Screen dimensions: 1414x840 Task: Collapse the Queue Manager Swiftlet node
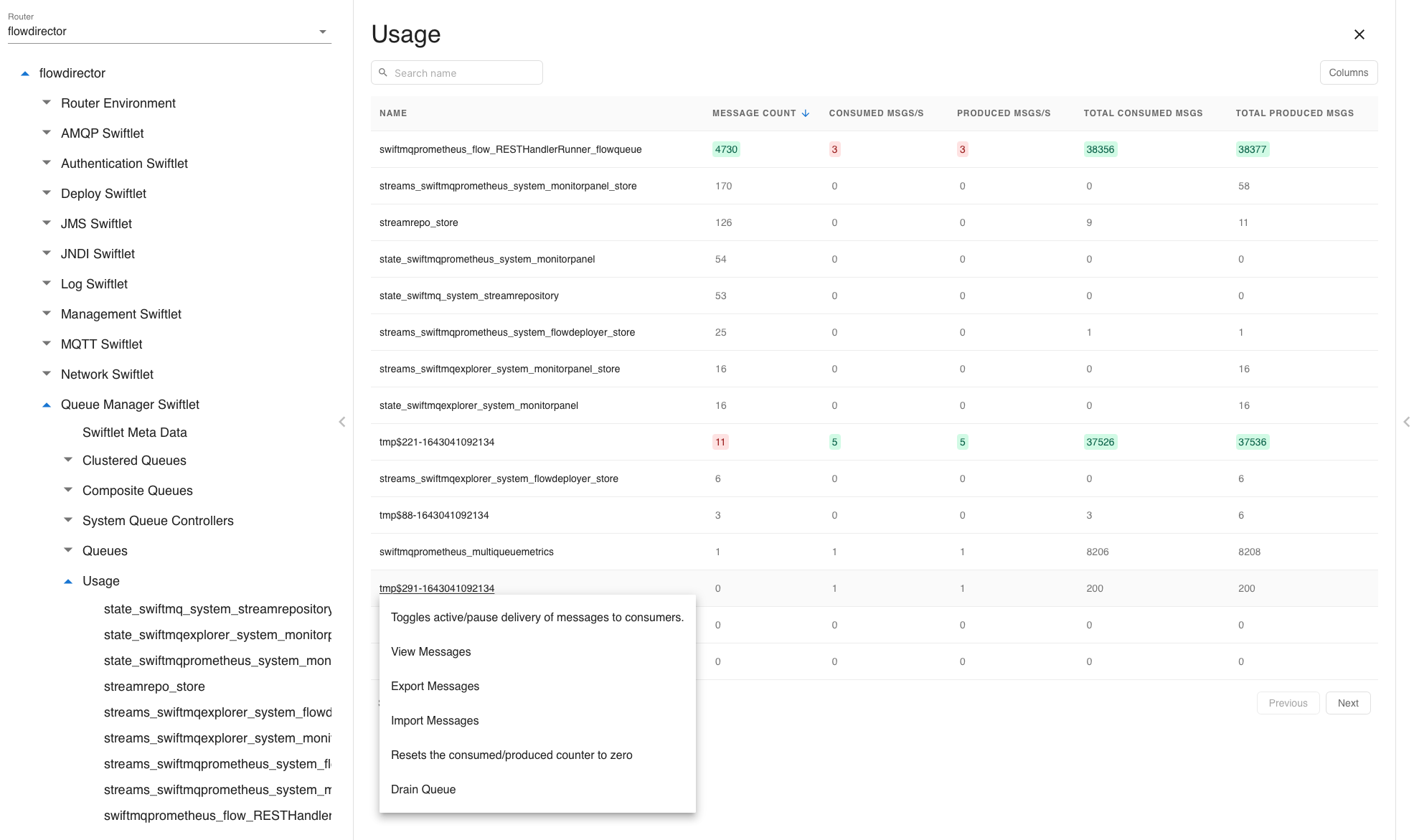pos(47,405)
